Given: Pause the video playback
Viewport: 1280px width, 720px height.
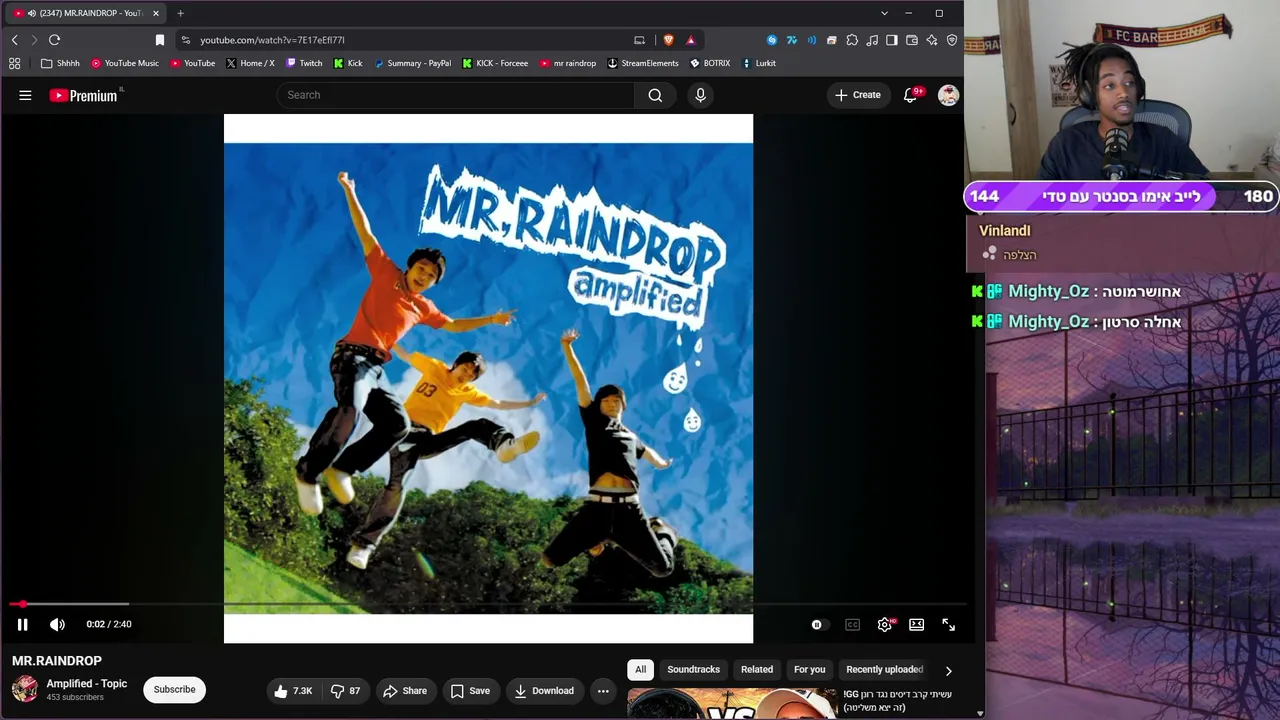Looking at the screenshot, I should coord(22,624).
